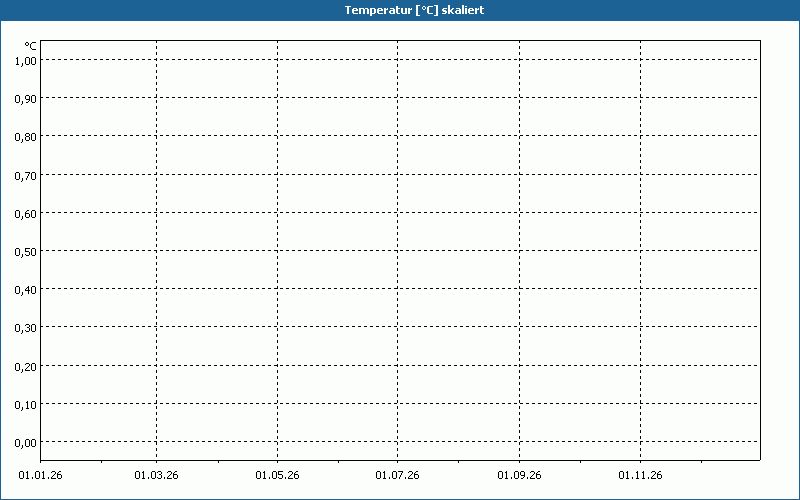800x500 pixels.
Task: Choose the 0,20 y-axis tick label
Action: coord(26,366)
